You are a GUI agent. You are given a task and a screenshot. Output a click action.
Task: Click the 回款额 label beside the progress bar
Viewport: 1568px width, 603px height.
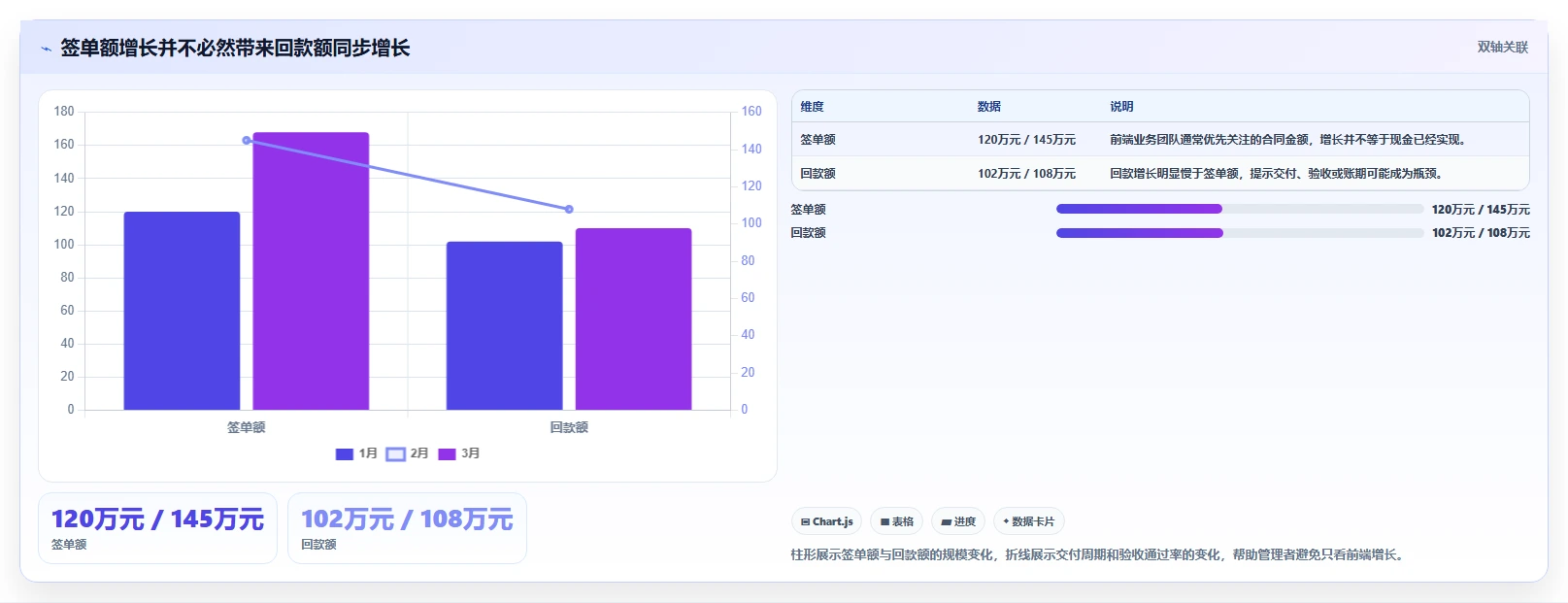(808, 233)
